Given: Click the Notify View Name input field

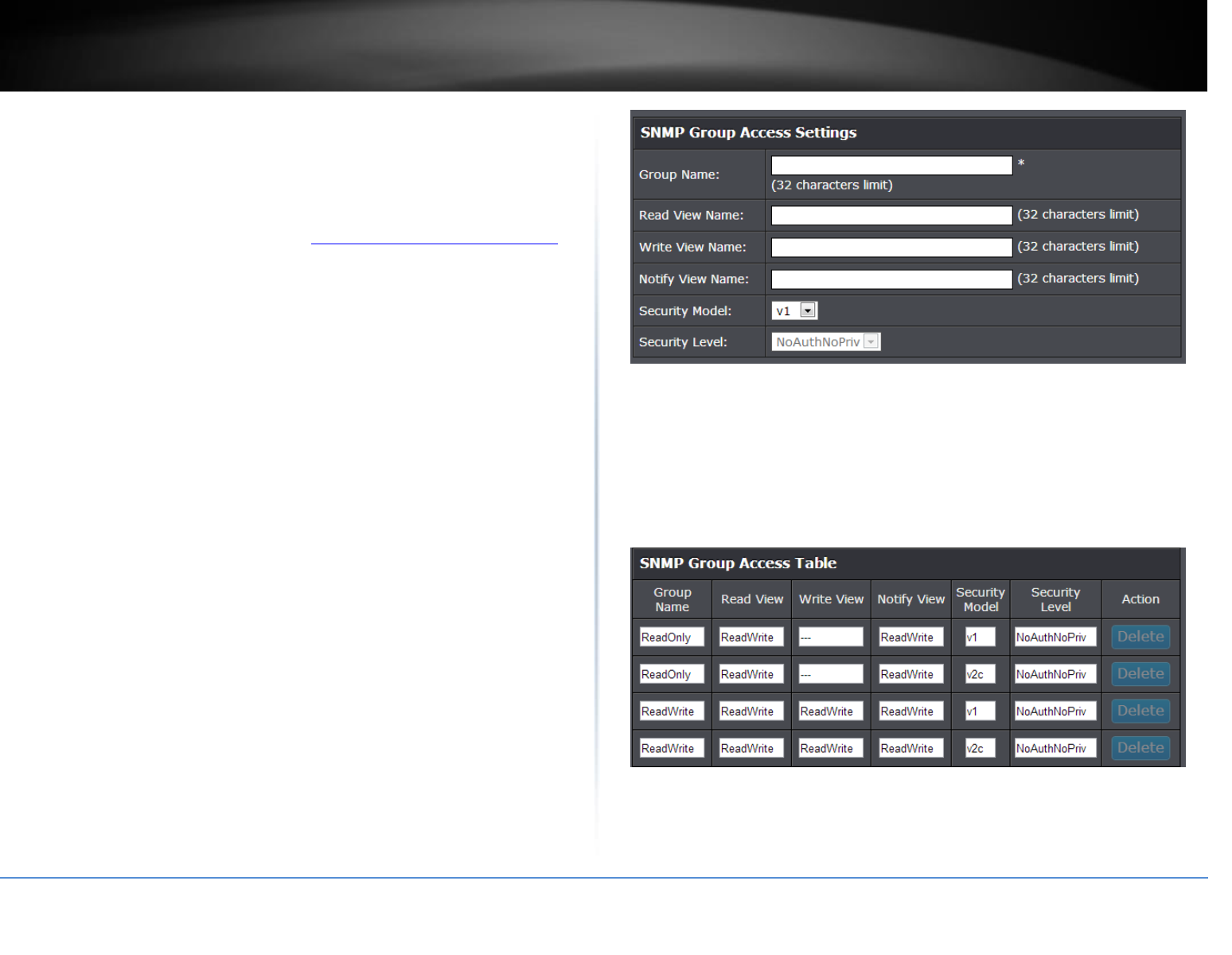Looking at the screenshot, I should pos(891,279).
